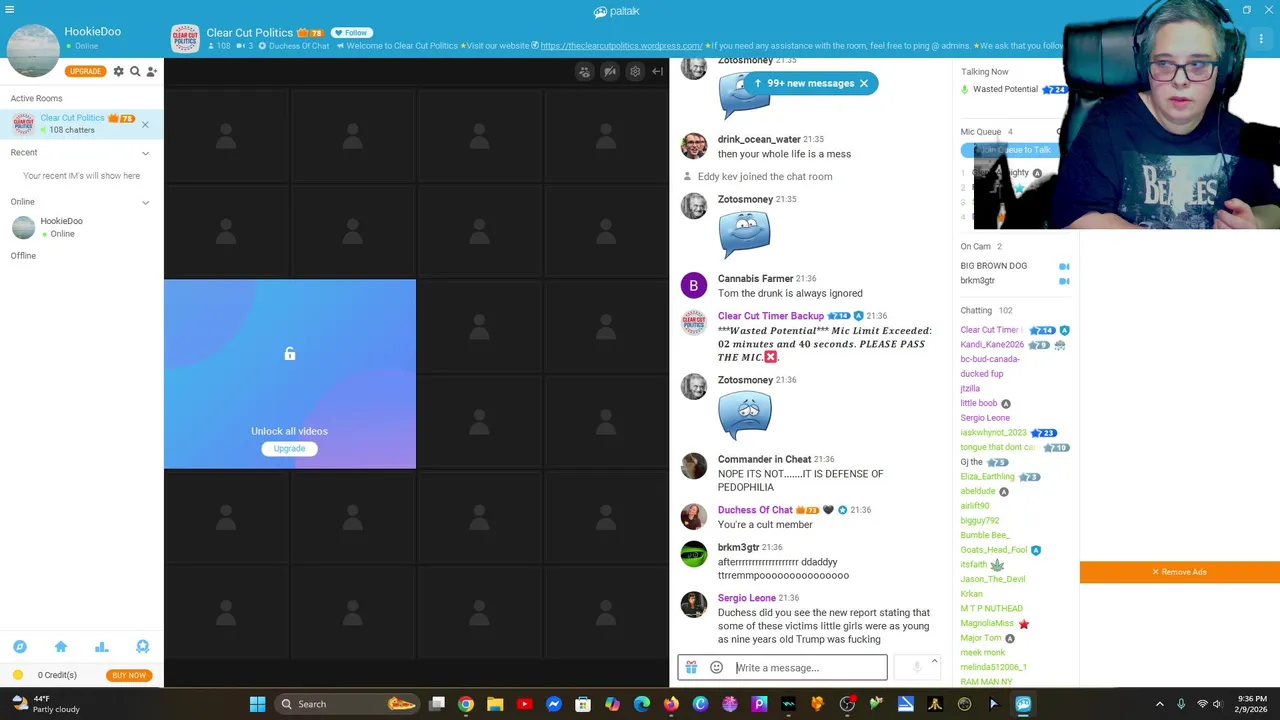
Task: Click the Zotosmoney sad sticker at 21:36
Action: (744, 416)
